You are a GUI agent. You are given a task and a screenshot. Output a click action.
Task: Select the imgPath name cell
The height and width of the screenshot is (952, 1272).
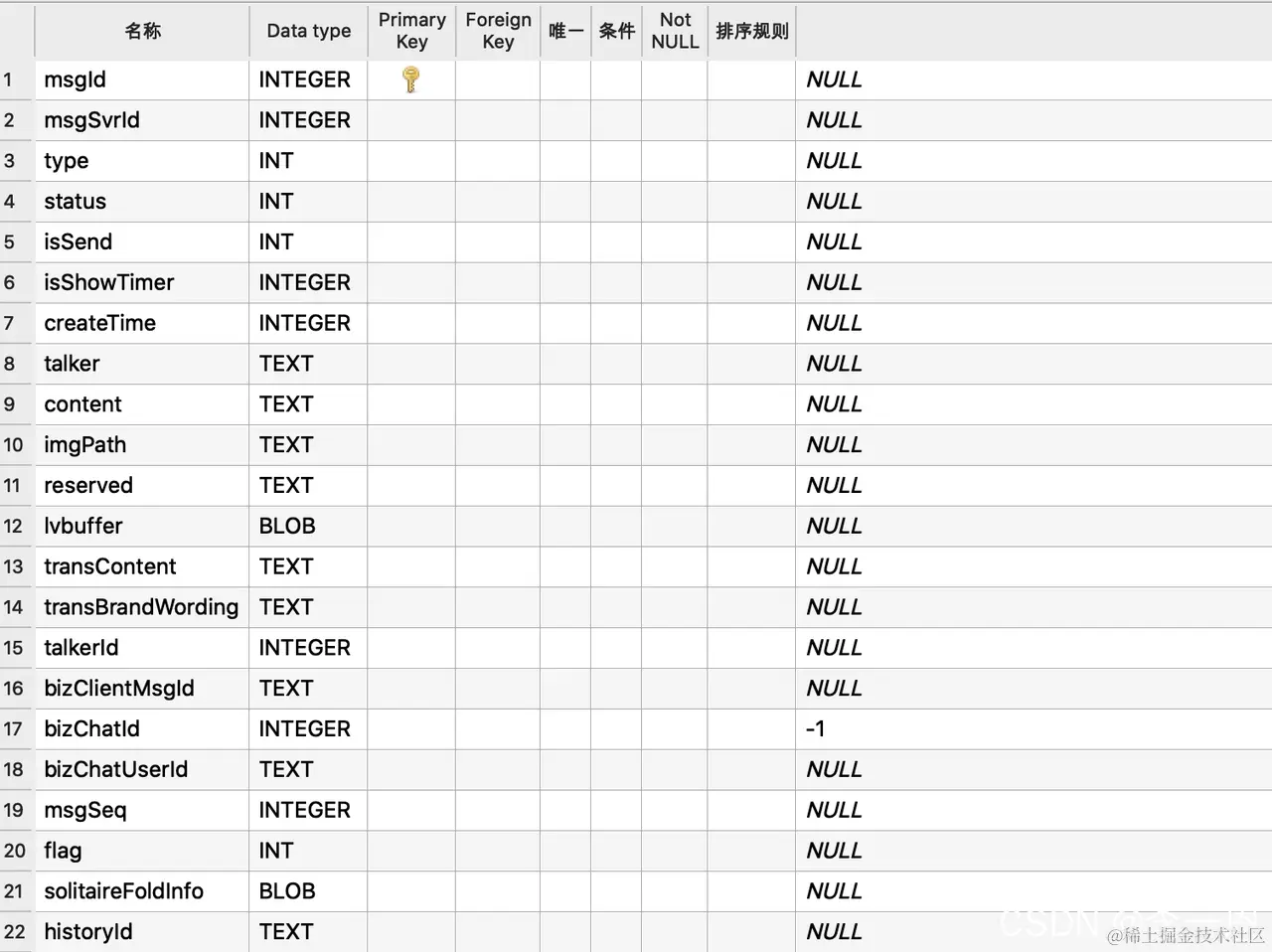click(142, 445)
